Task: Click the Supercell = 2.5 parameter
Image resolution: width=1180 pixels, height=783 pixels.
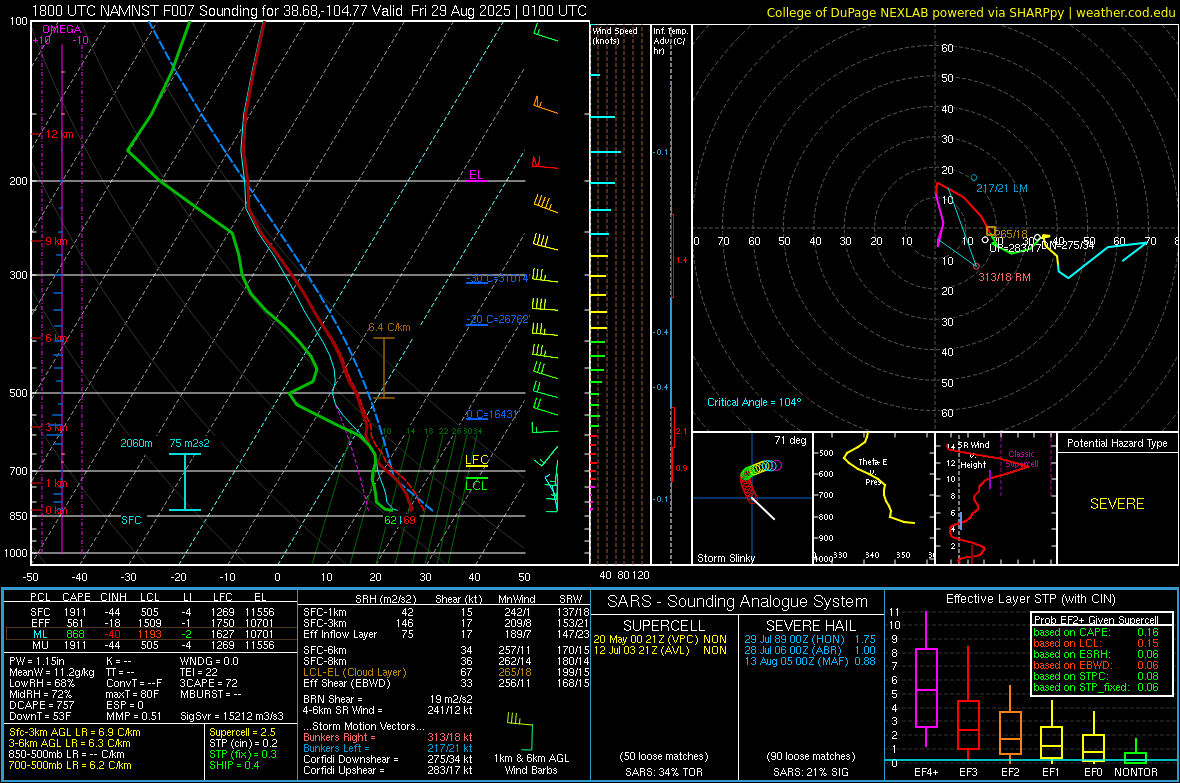Action: tap(242, 733)
